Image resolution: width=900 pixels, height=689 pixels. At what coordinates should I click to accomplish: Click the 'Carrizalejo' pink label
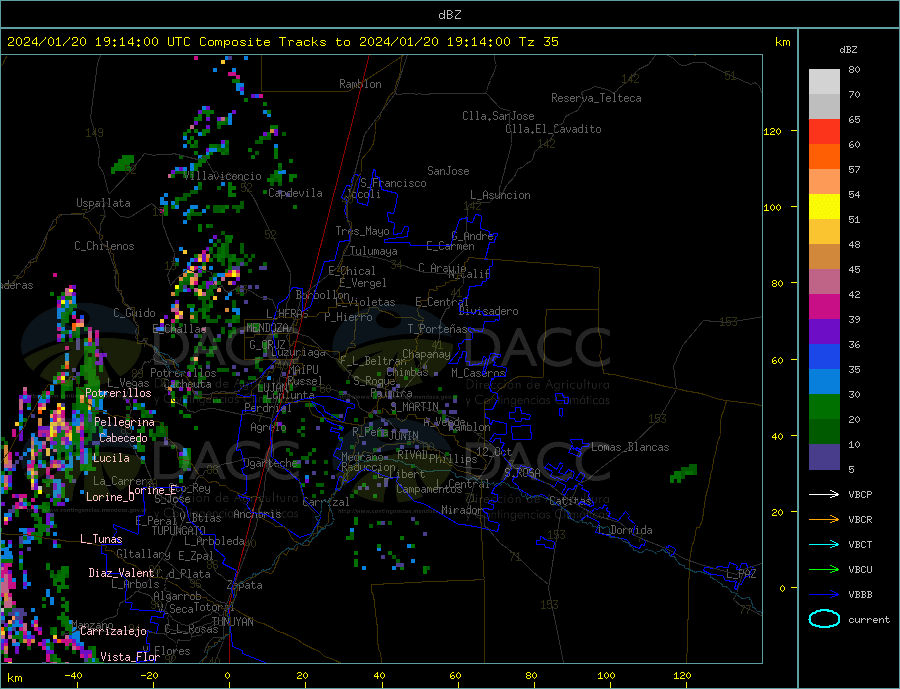point(113,632)
